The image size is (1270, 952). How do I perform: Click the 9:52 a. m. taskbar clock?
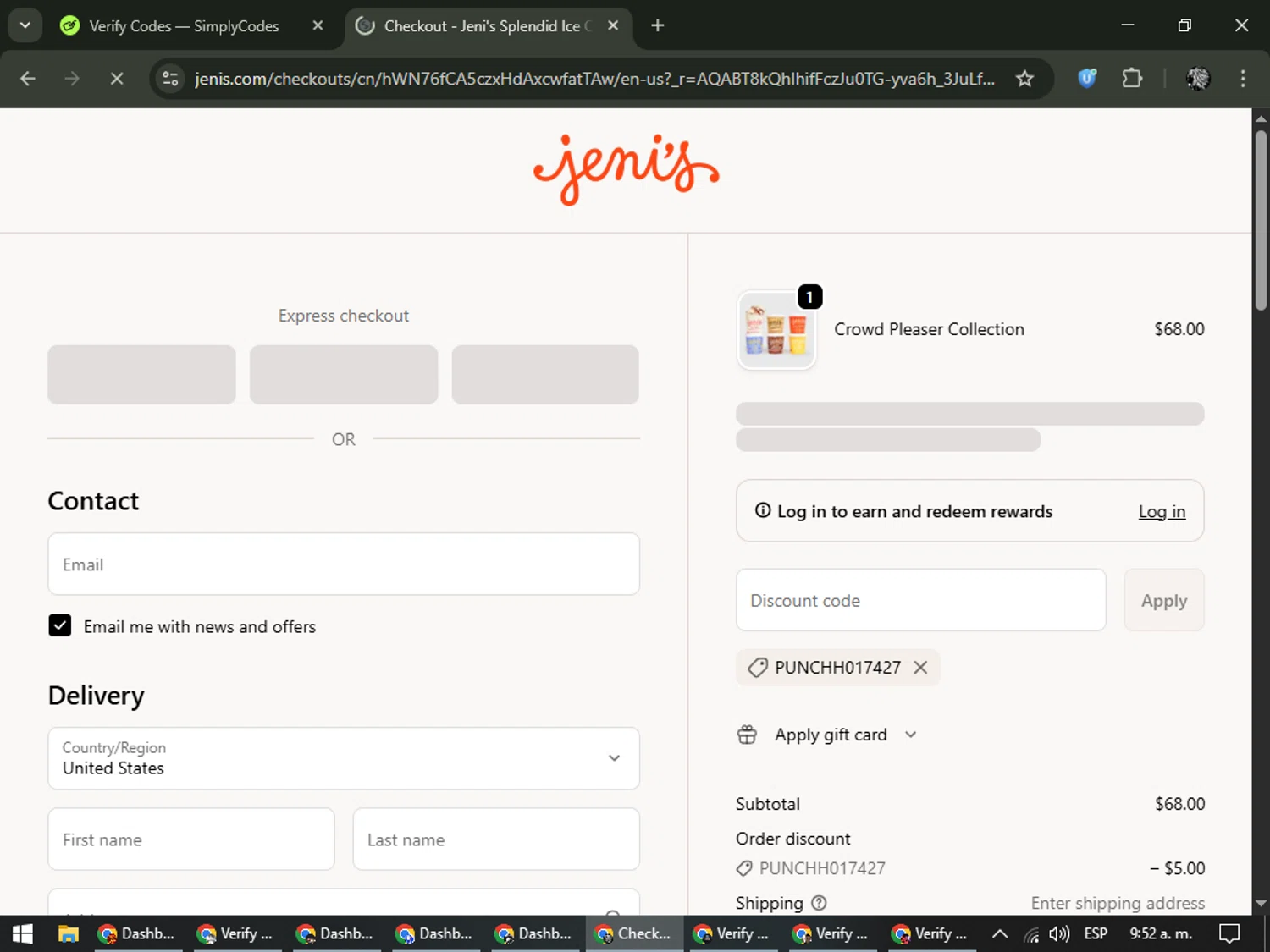pos(1161,933)
